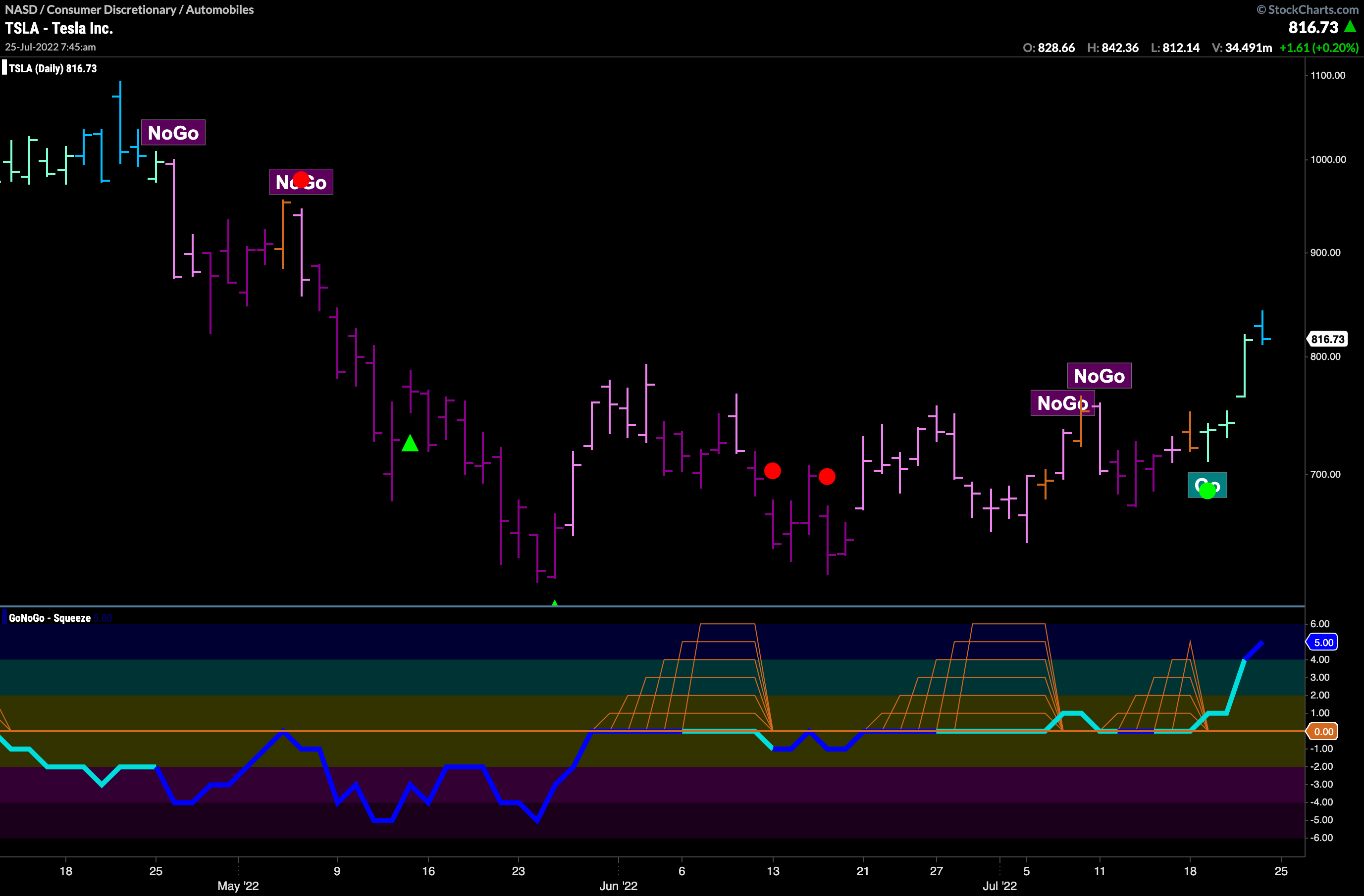Click the NASD / Consumer Discretionary / Automobiles header
Viewport: 1364px width, 896px height.
pyautogui.click(x=130, y=10)
